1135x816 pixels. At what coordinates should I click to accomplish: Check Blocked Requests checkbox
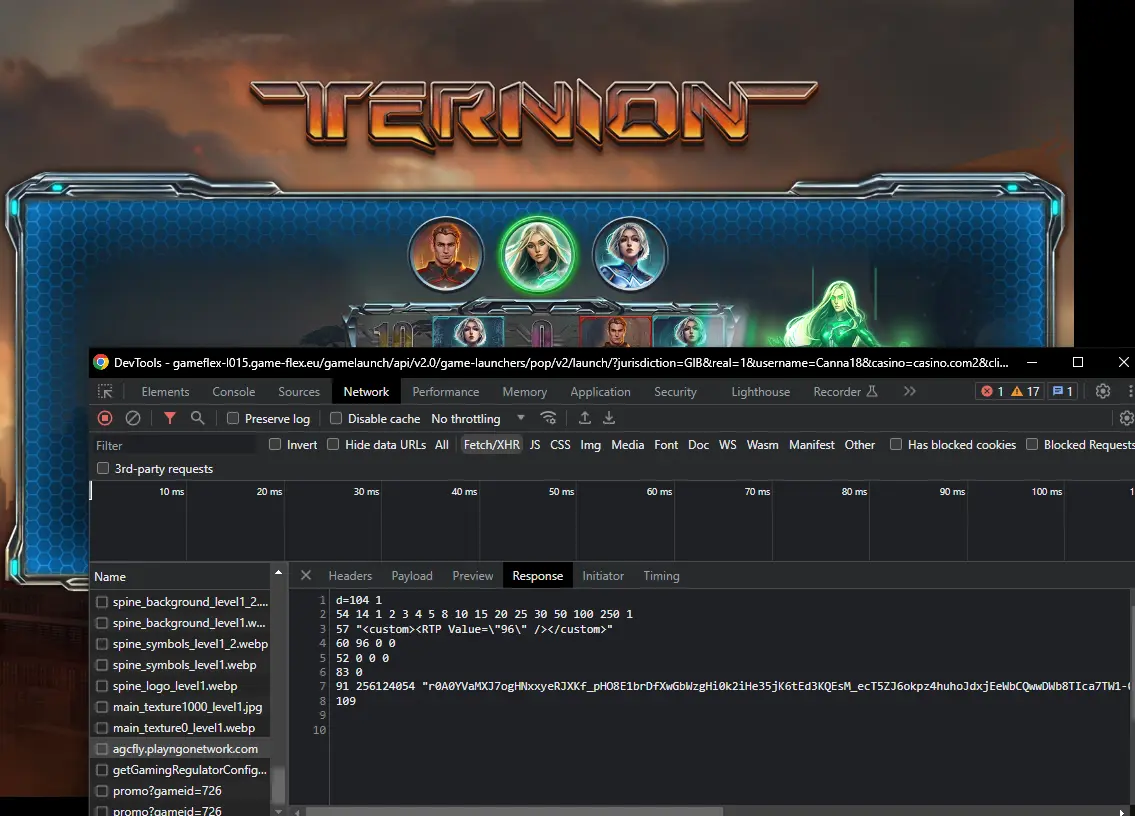point(1032,444)
